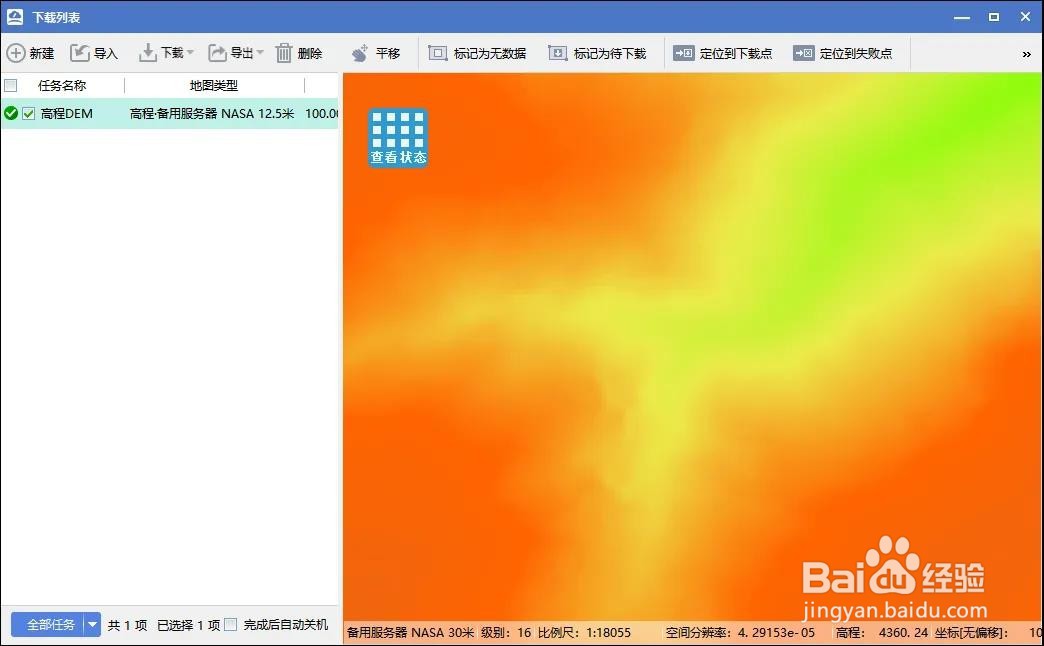Click the 级别: 16 status entry
The height and width of the screenshot is (646, 1044).
[x=506, y=633]
